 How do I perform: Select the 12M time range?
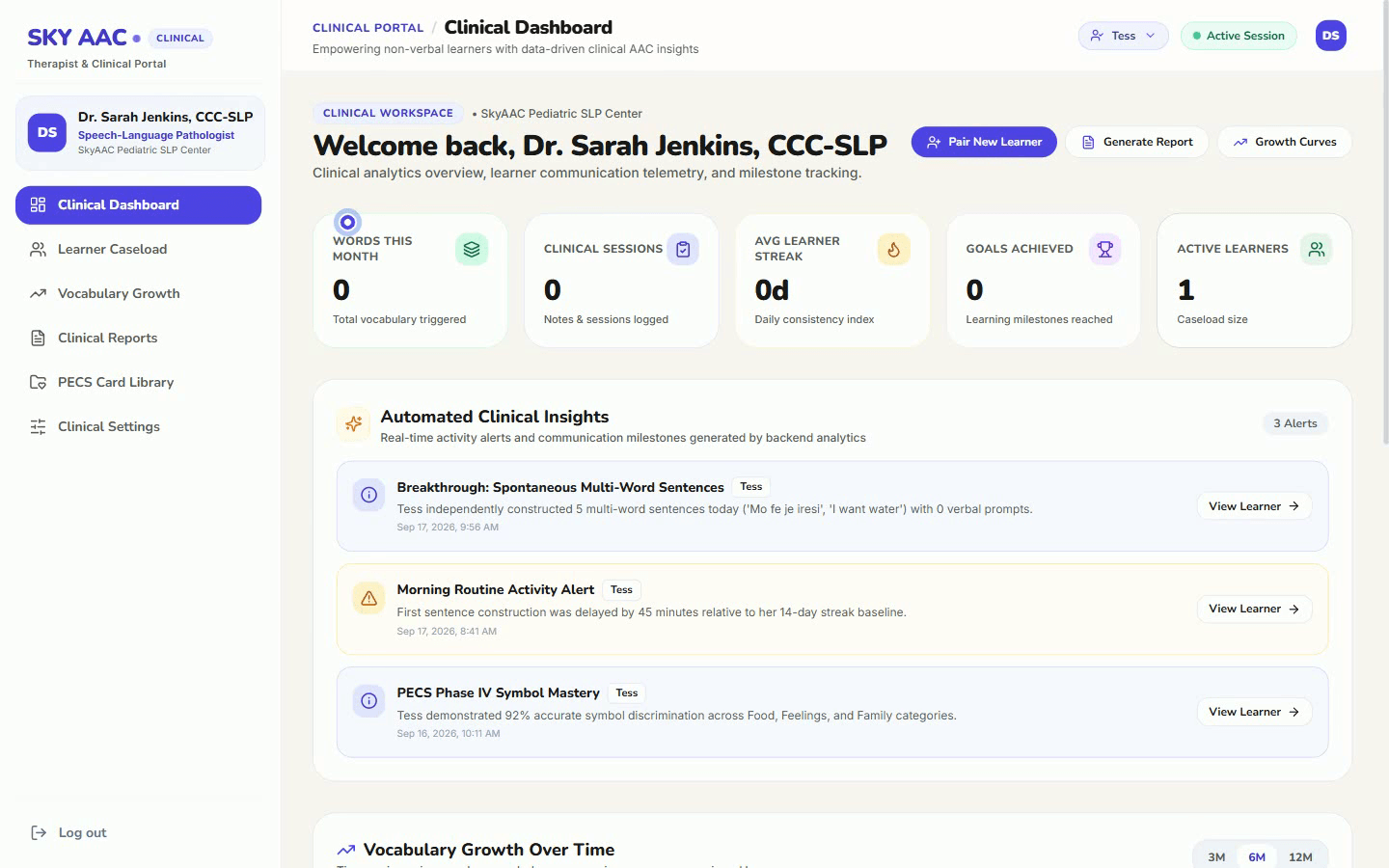[1300, 857]
